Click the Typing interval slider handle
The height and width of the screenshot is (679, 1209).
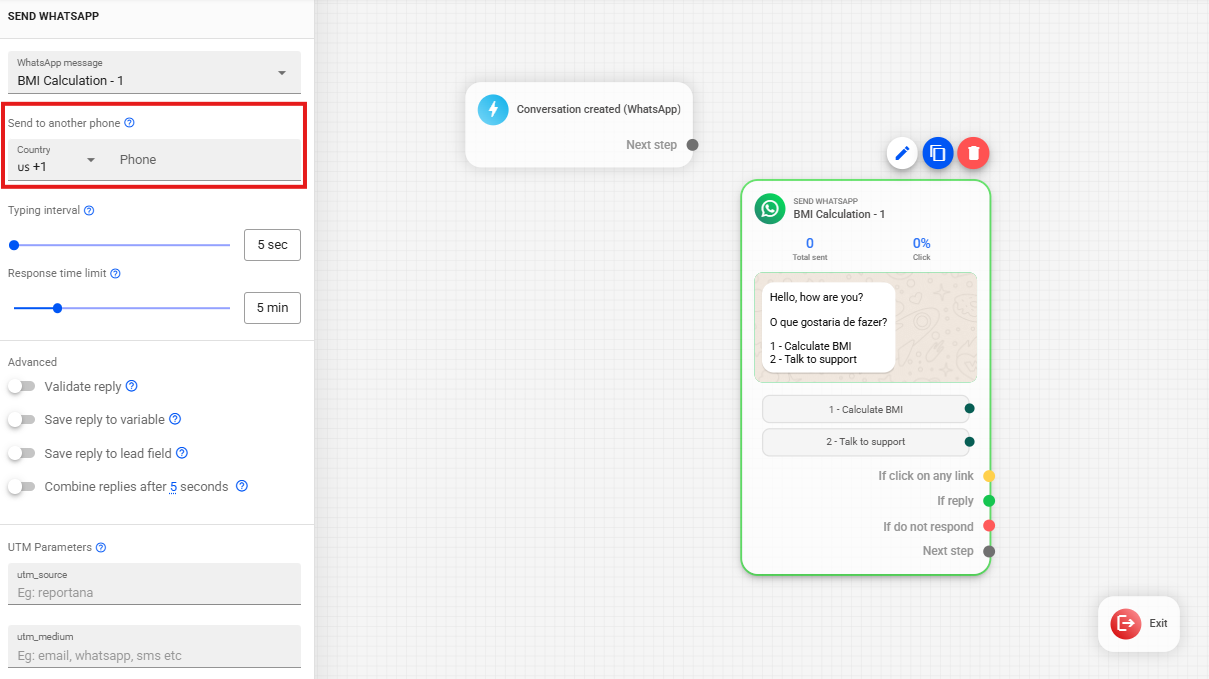click(14, 245)
